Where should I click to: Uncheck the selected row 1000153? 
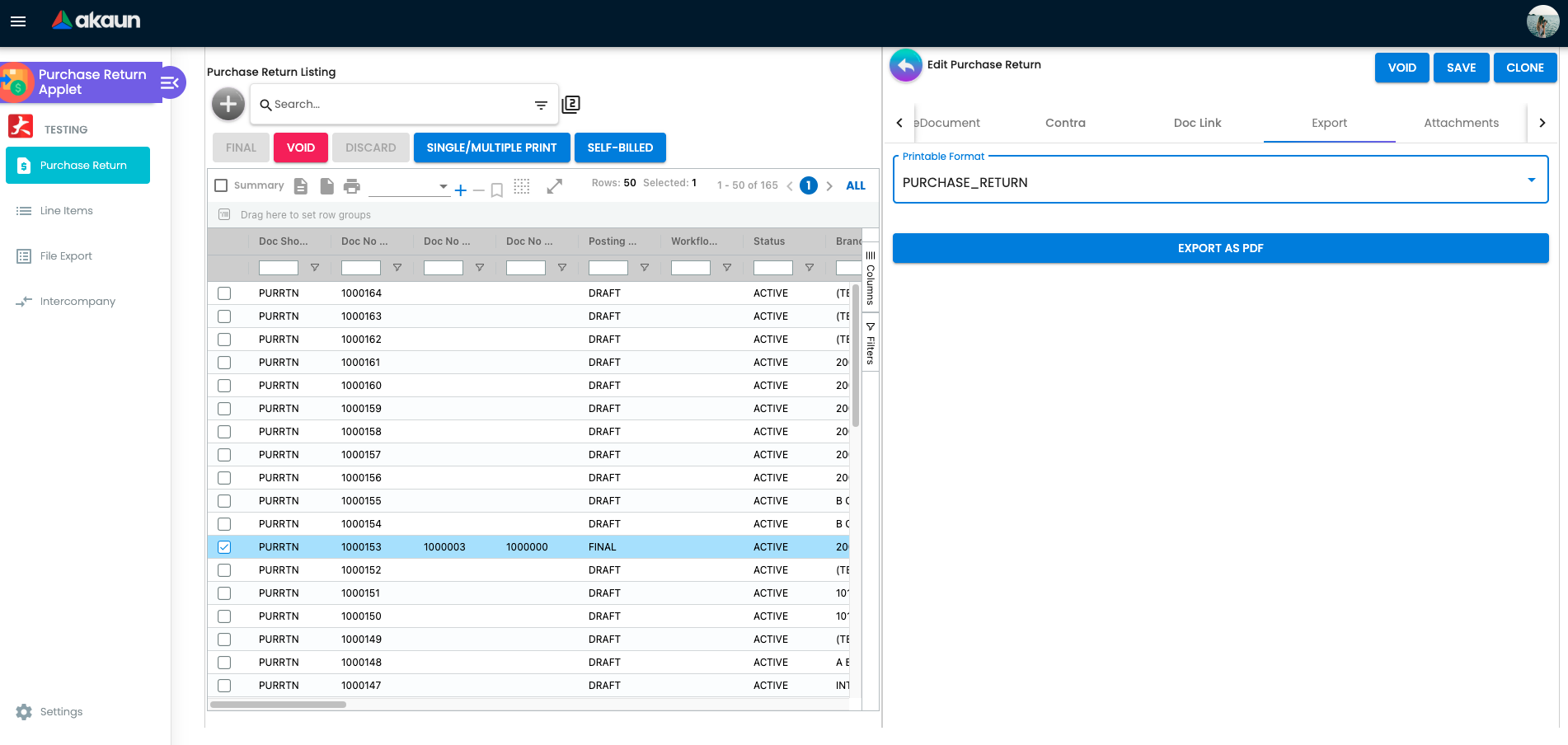tap(224, 547)
